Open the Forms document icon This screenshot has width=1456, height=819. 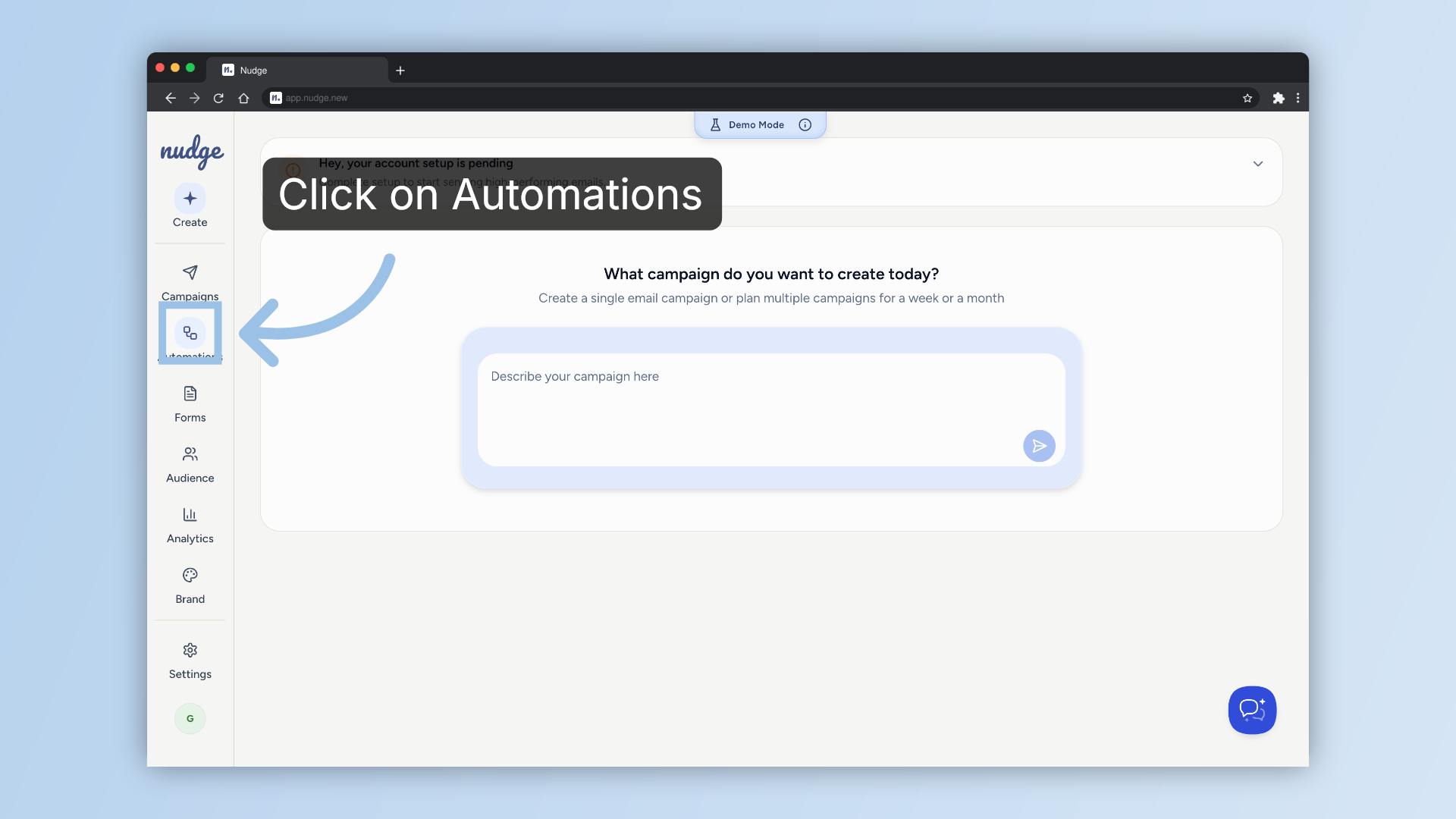pyautogui.click(x=190, y=394)
